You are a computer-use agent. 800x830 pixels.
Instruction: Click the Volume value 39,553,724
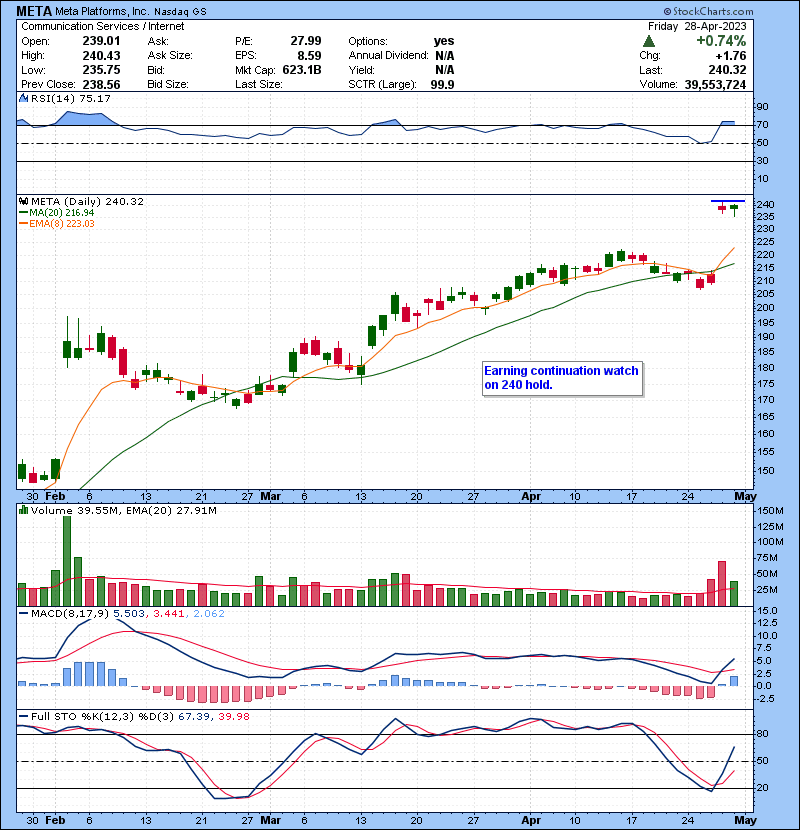pos(715,85)
